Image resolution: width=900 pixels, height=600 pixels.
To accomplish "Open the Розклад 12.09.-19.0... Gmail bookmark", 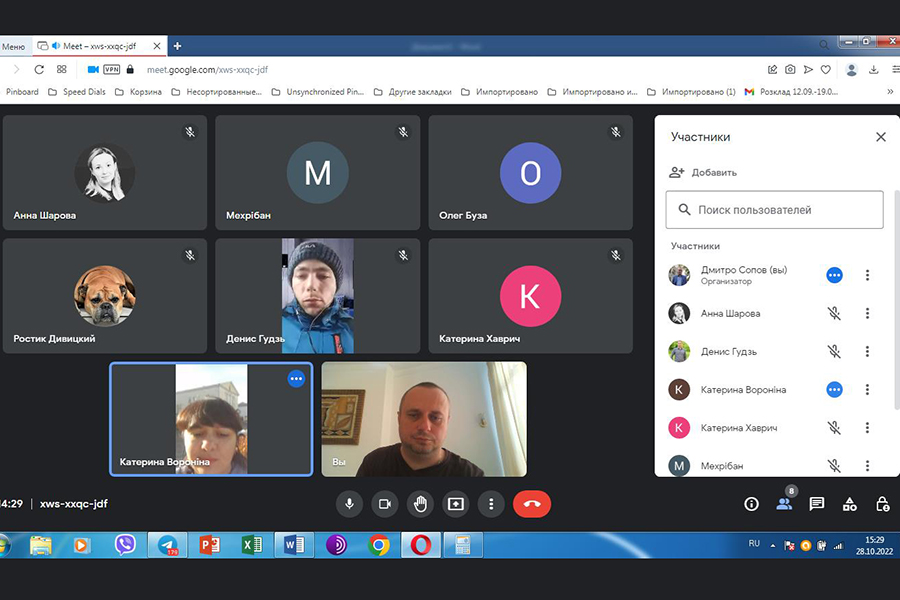I will [792, 92].
